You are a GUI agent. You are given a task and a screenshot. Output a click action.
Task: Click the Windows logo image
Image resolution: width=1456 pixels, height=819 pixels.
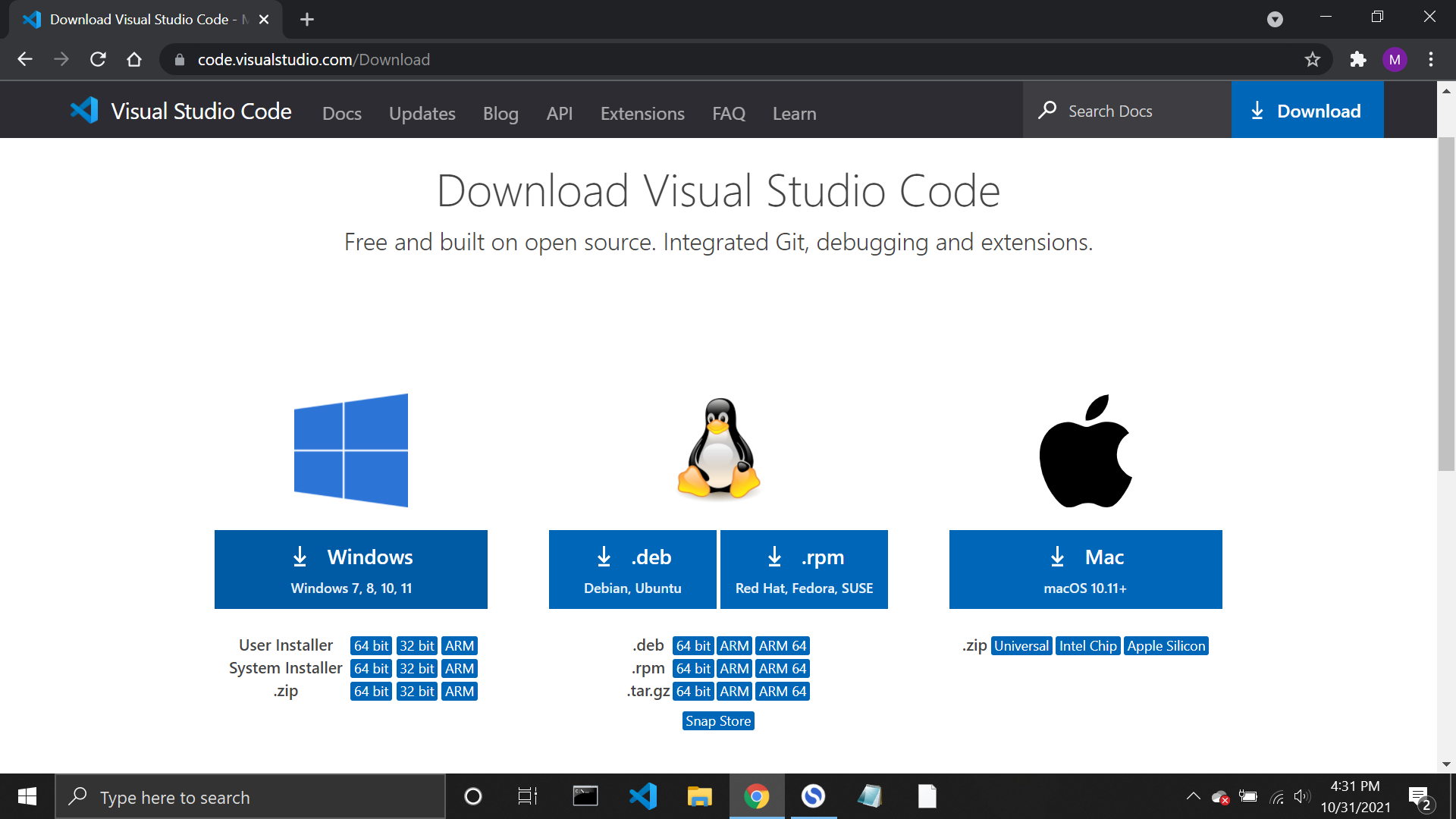click(351, 450)
